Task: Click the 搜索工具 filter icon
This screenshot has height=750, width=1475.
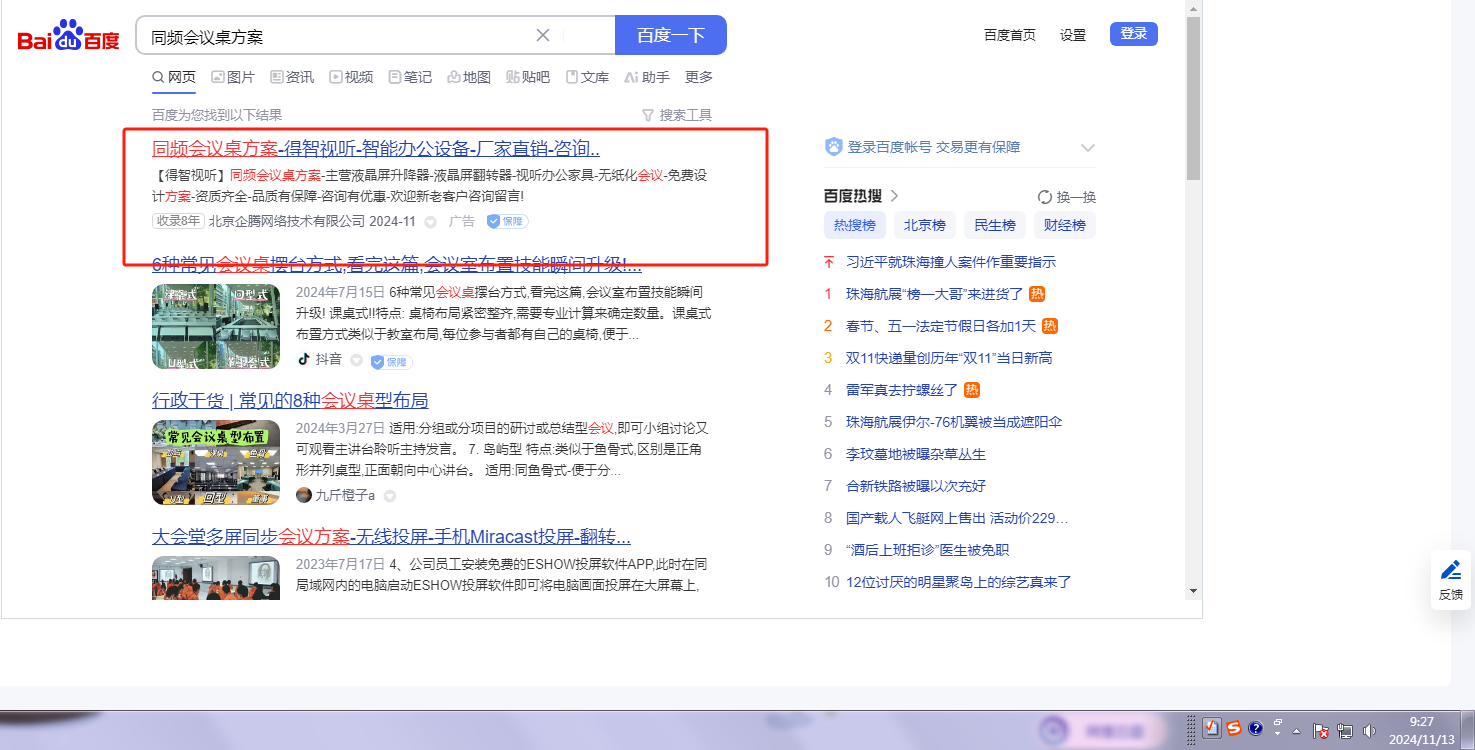Action: 647,115
